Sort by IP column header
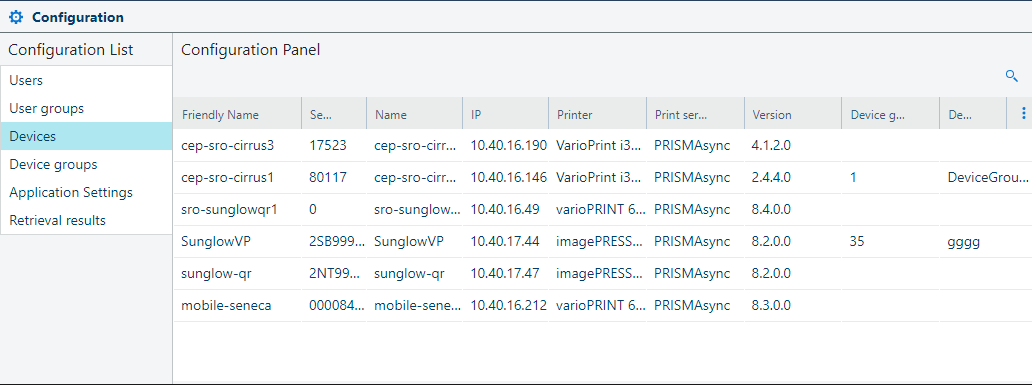1032x387 pixels. 505,114
